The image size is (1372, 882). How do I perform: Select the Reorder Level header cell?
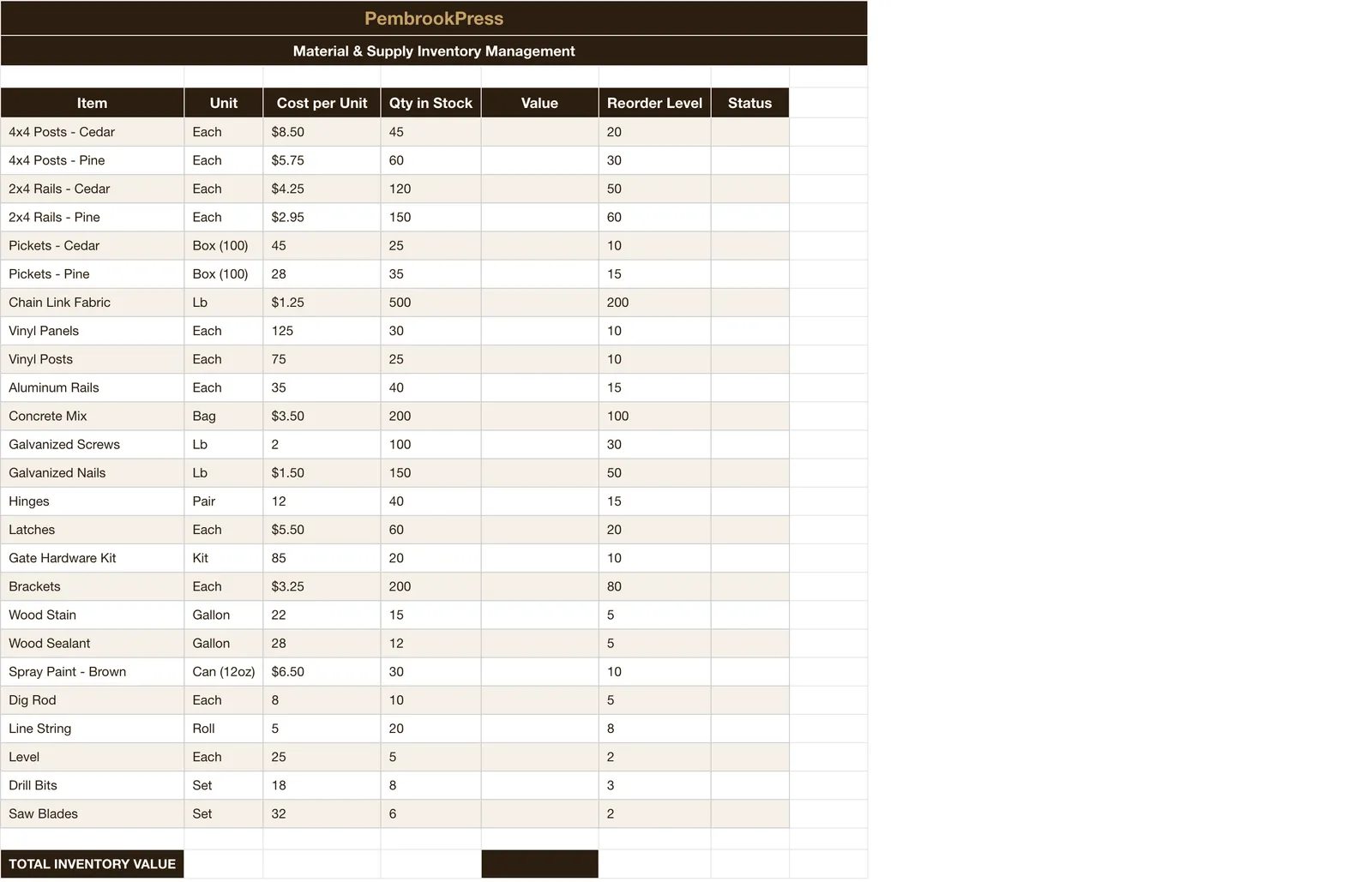(x=654, y=103)
